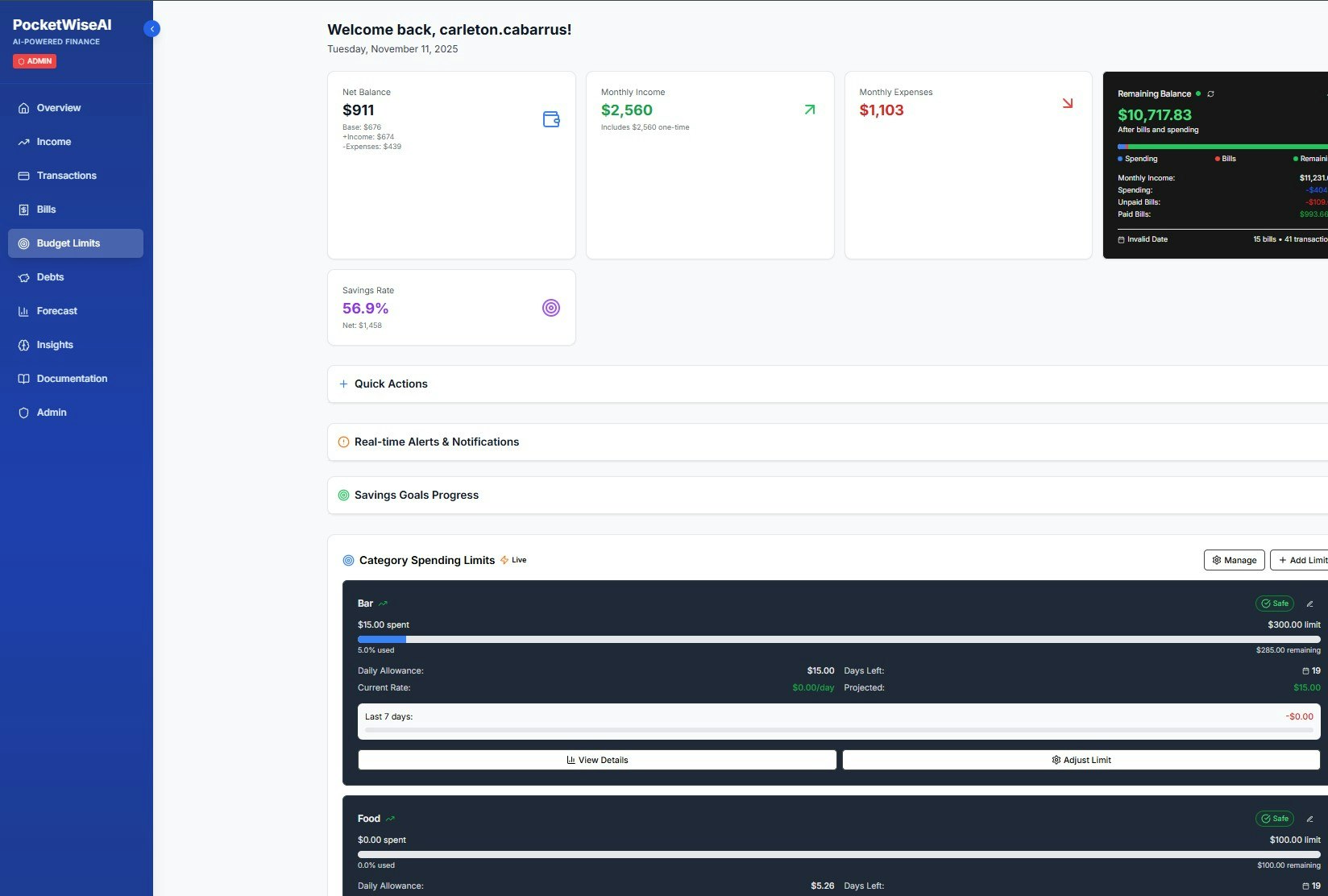
Task: Click the Food spending progress bar
Action: pos(839,854)
